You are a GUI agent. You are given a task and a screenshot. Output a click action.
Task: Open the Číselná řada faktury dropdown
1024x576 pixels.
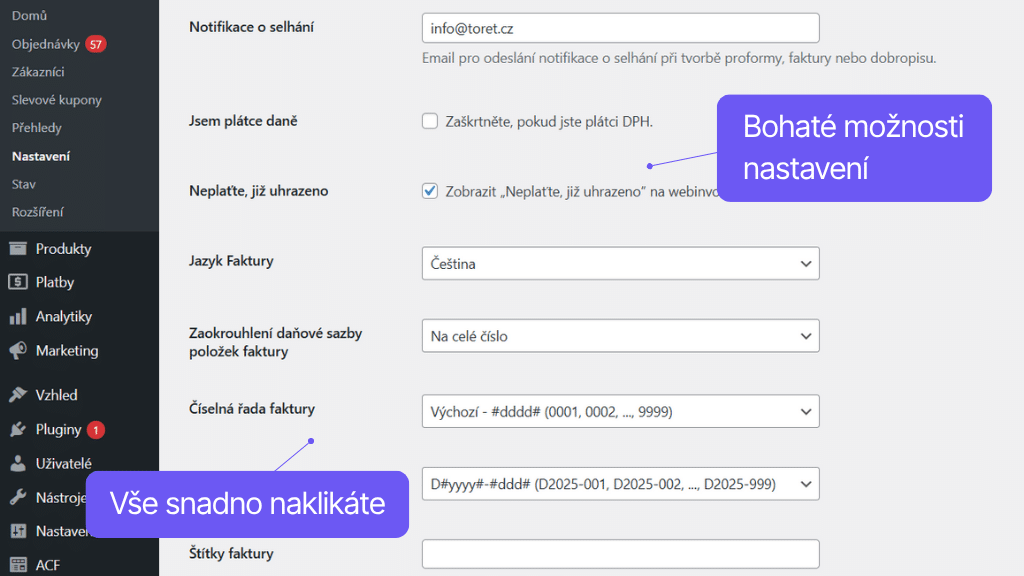[x=620, y=412]
